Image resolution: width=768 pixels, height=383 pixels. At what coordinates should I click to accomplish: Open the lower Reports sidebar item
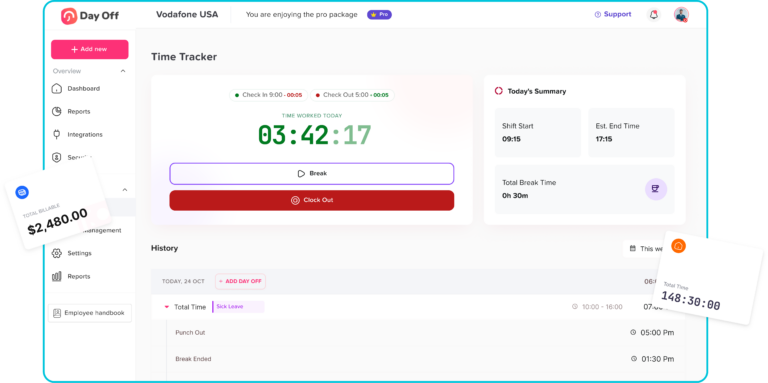point(79,276)
